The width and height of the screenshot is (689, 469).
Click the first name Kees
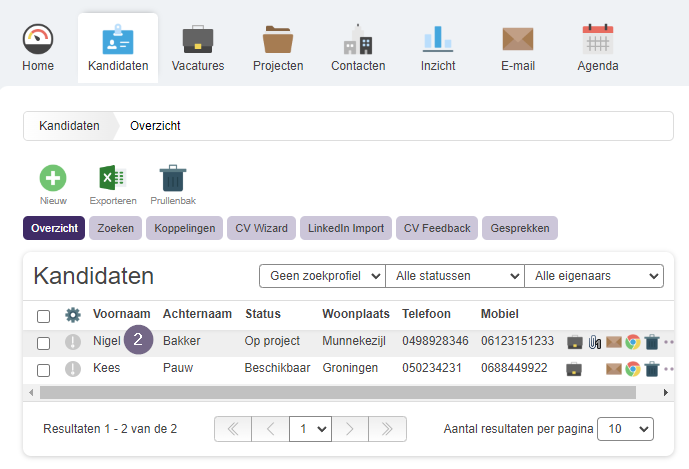[x=106, y=368]
